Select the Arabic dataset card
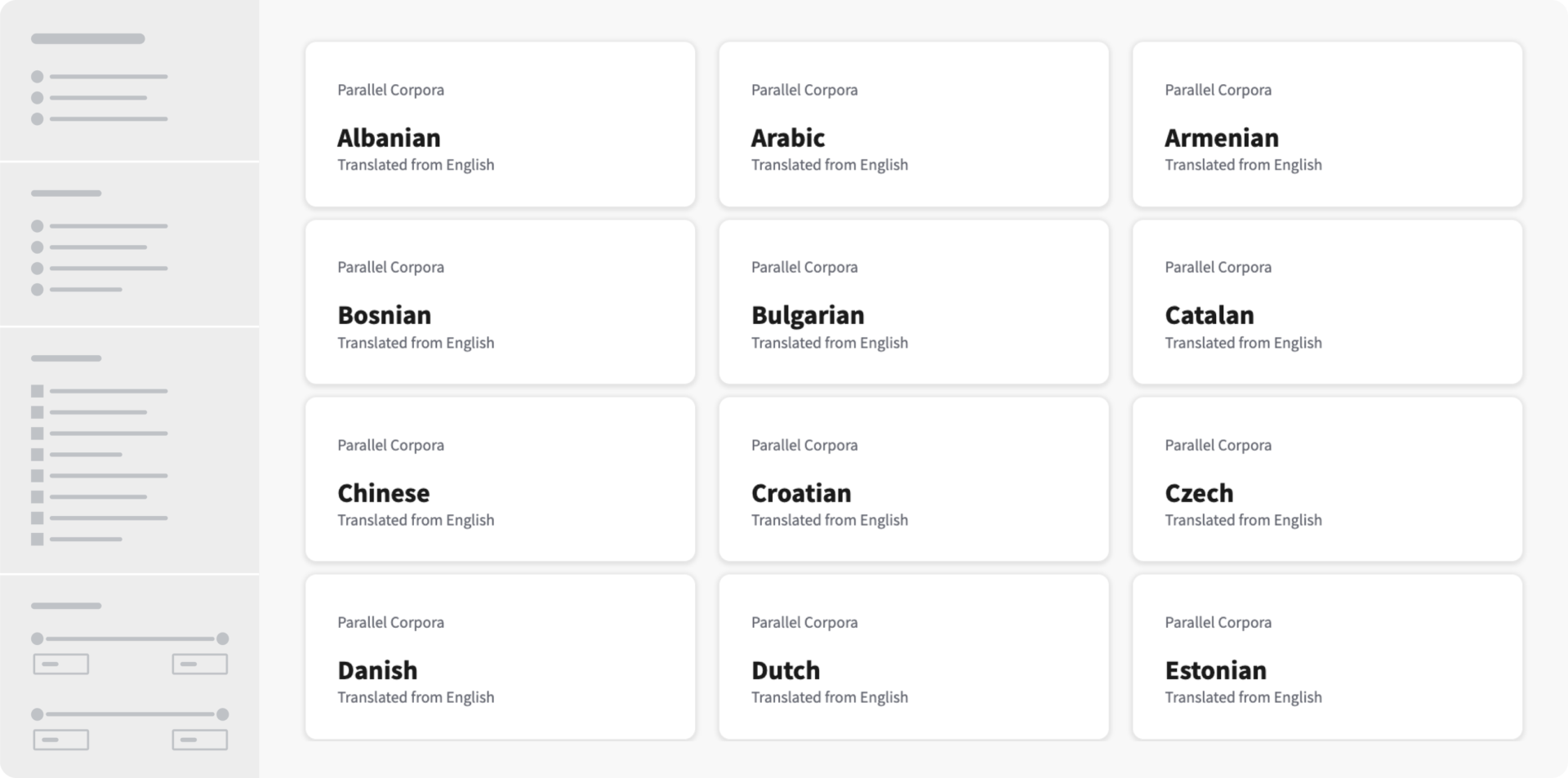 pos(914,124)
